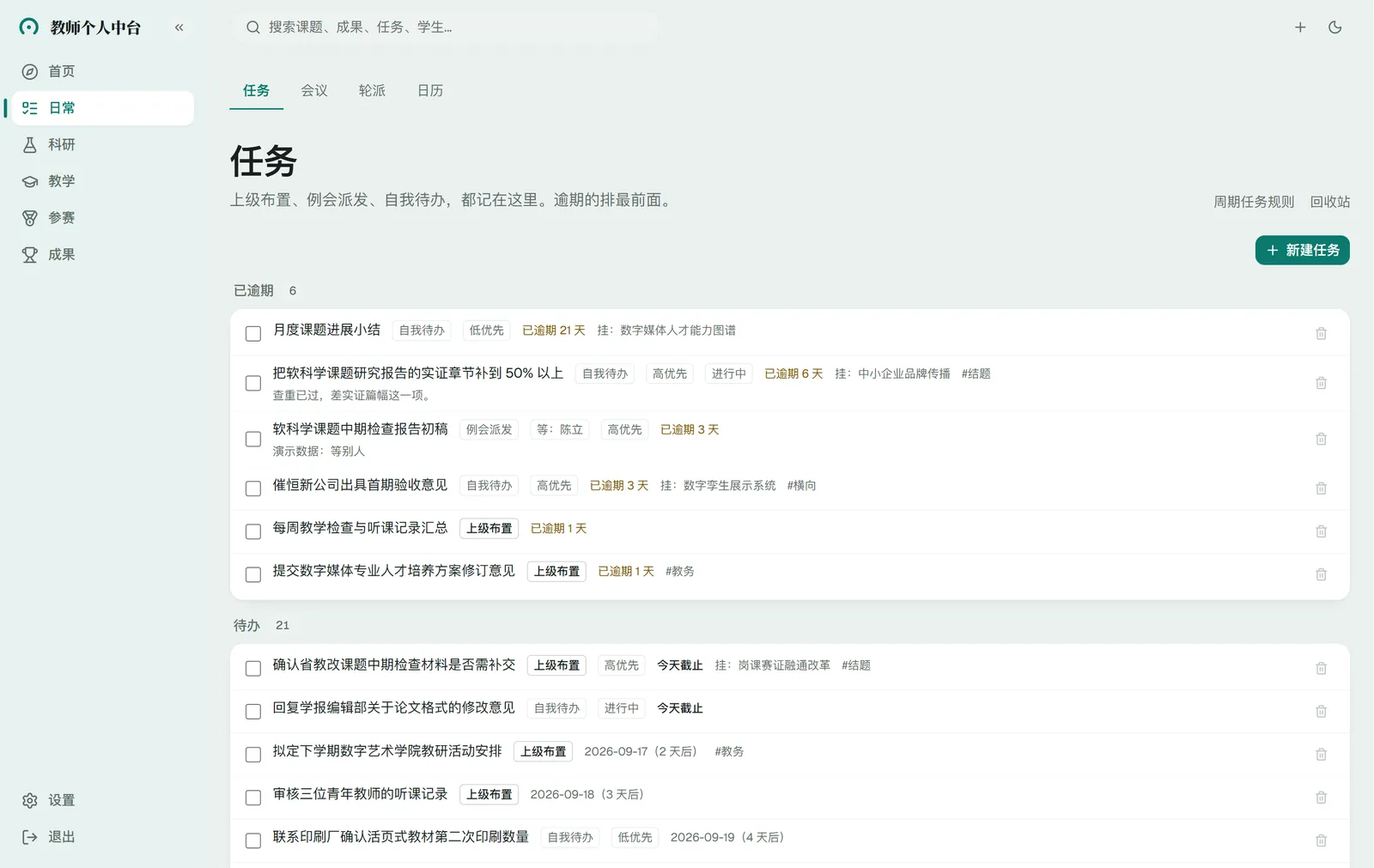
Task: Open 科研 in the sidebar
Action: (x=103, y=144)
